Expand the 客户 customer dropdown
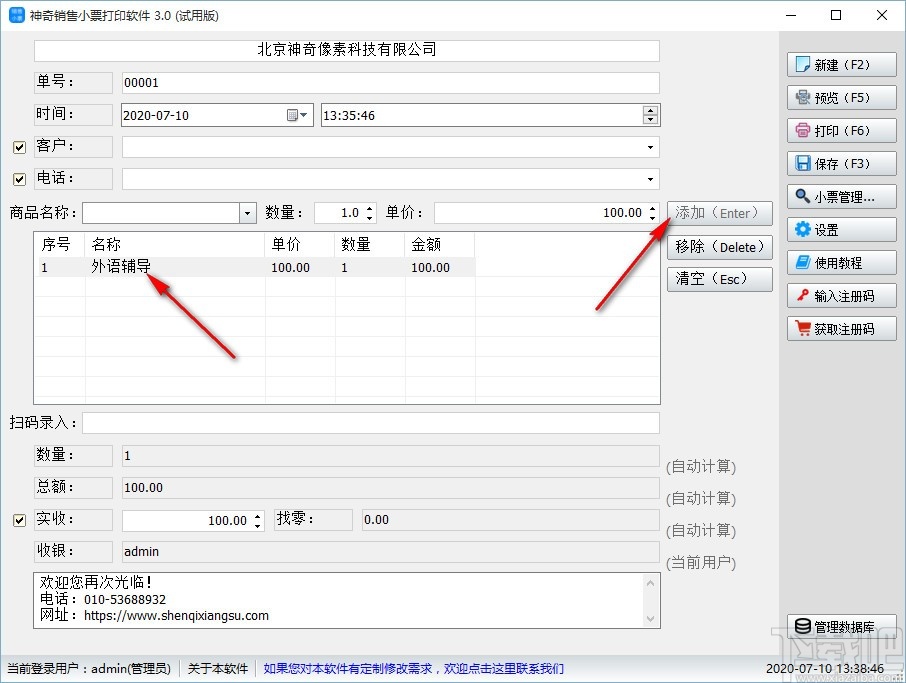The width and height of the screenshot is (906, 683). 650,147
